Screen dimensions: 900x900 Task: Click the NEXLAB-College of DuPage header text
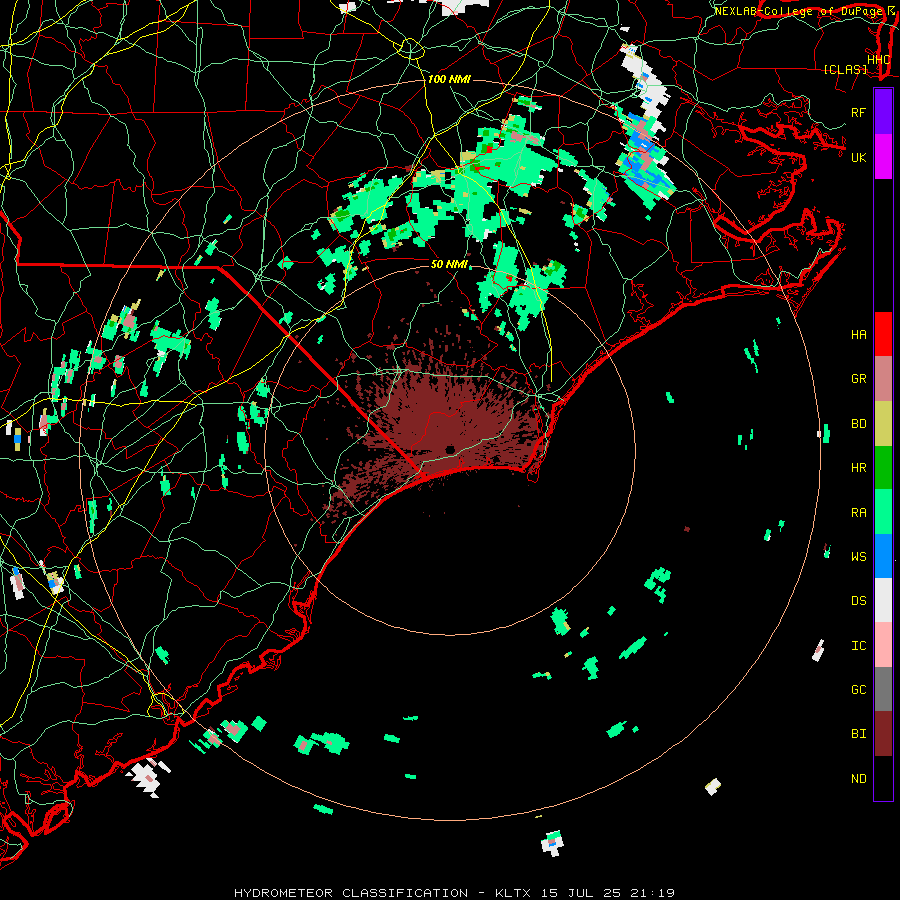point(798,11)
